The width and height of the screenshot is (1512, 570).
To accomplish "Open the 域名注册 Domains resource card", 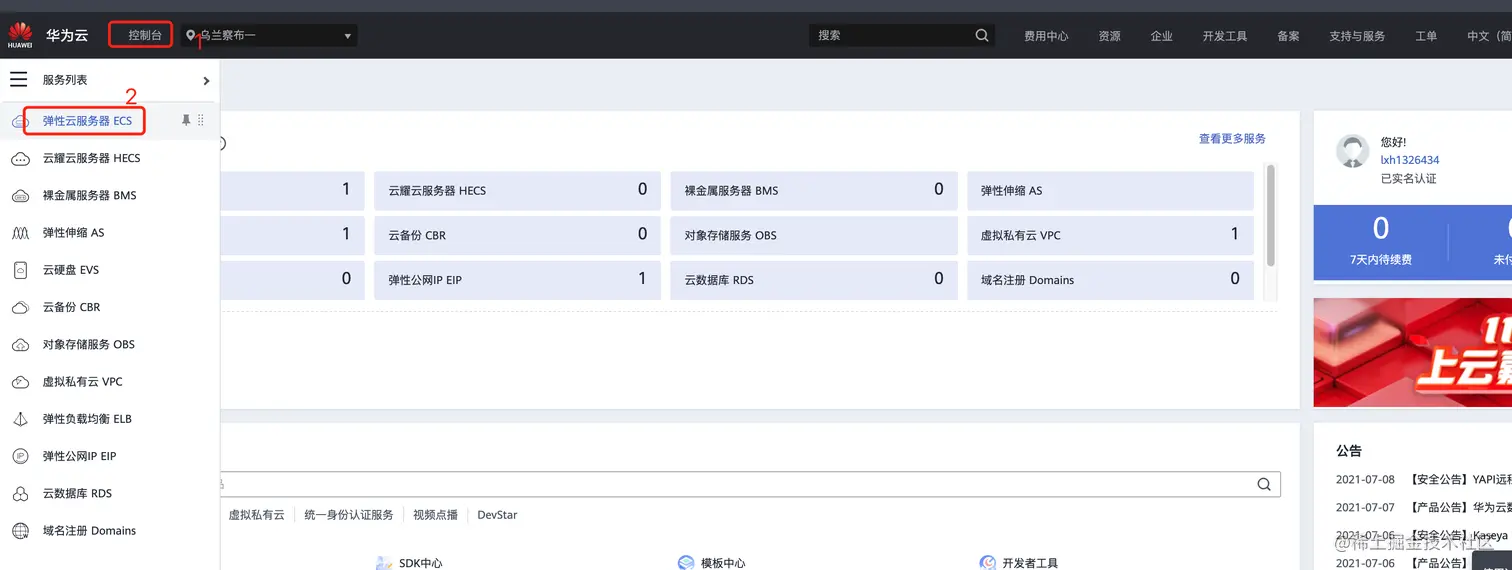I will (1110, 280).
